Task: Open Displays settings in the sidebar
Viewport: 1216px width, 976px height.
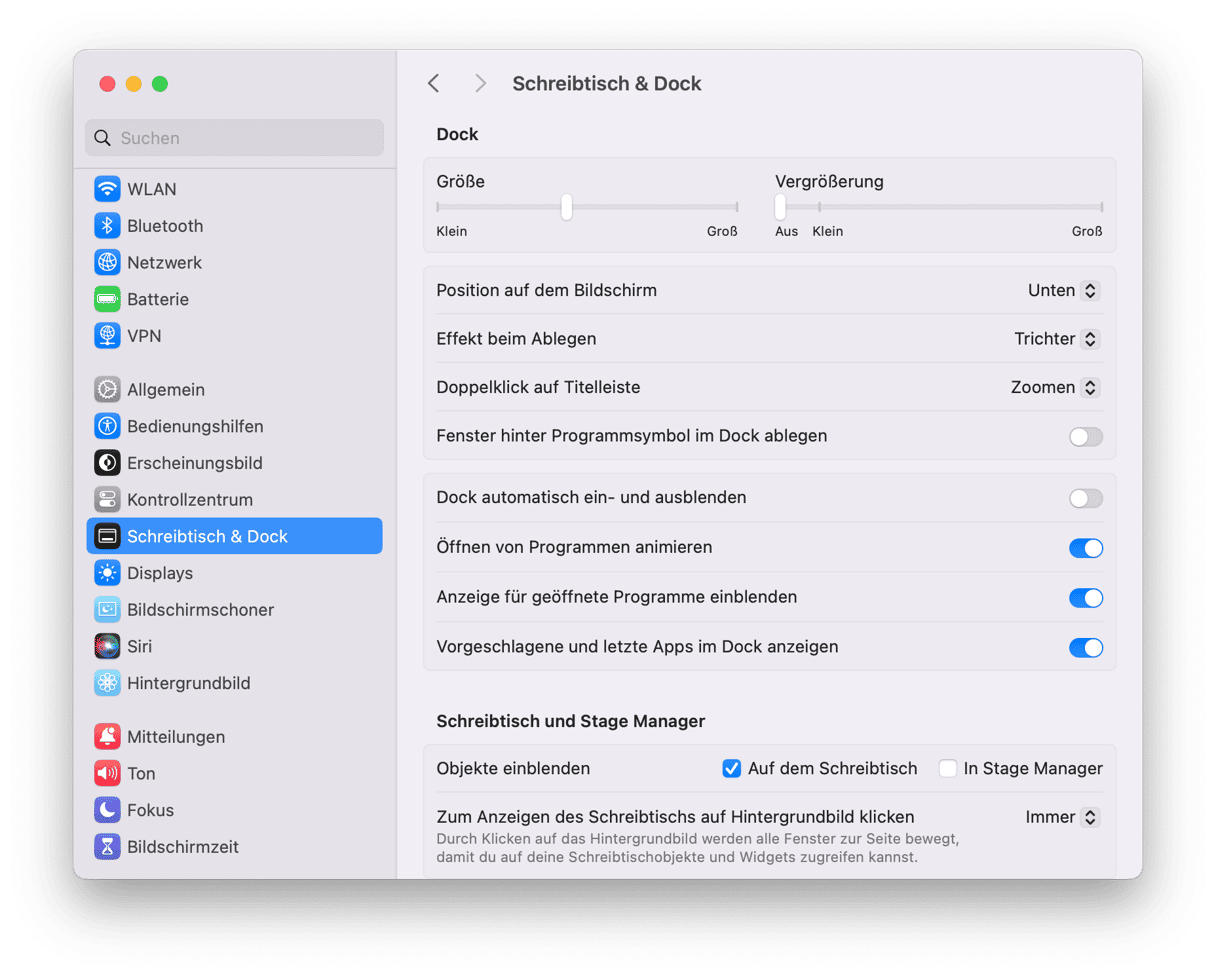Action: [x=160, y=573]
